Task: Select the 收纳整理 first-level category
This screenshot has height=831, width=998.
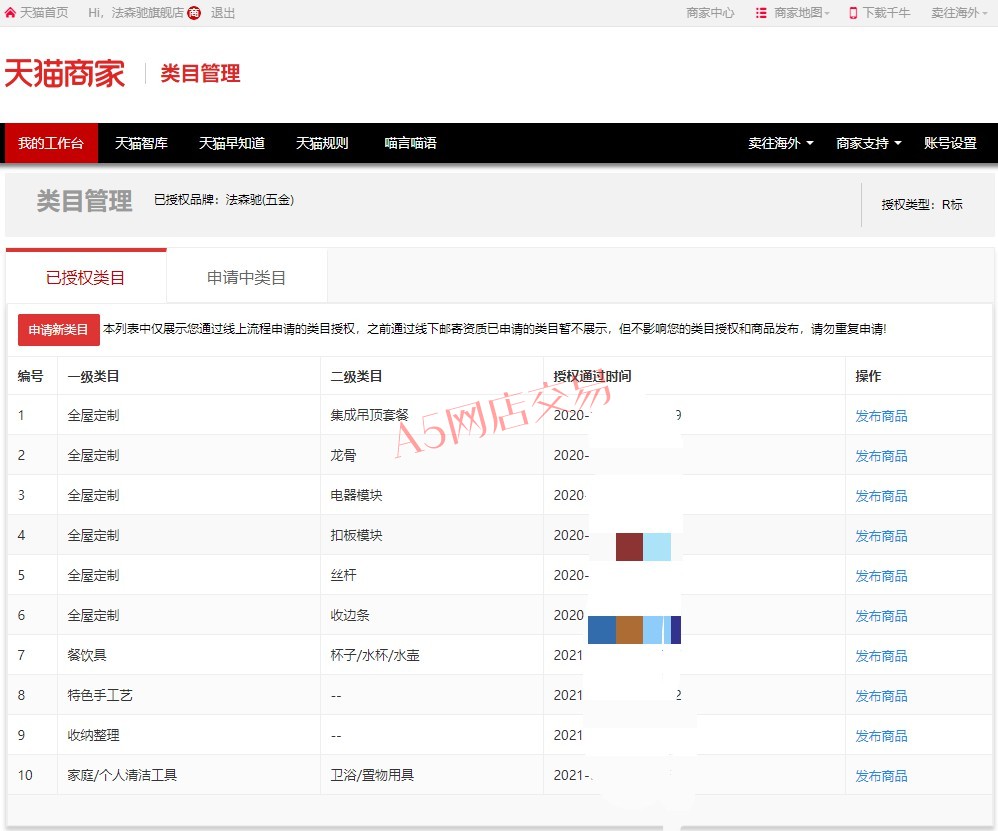Action: pyautogui.click(x=94, y=736)
